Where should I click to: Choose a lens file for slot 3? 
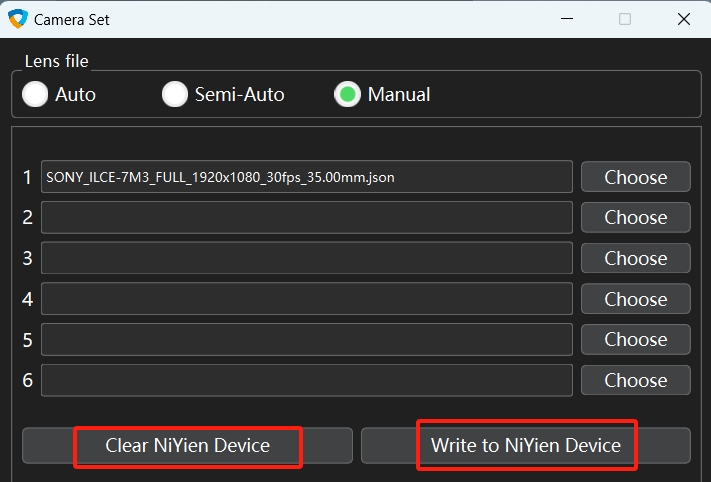636,258
